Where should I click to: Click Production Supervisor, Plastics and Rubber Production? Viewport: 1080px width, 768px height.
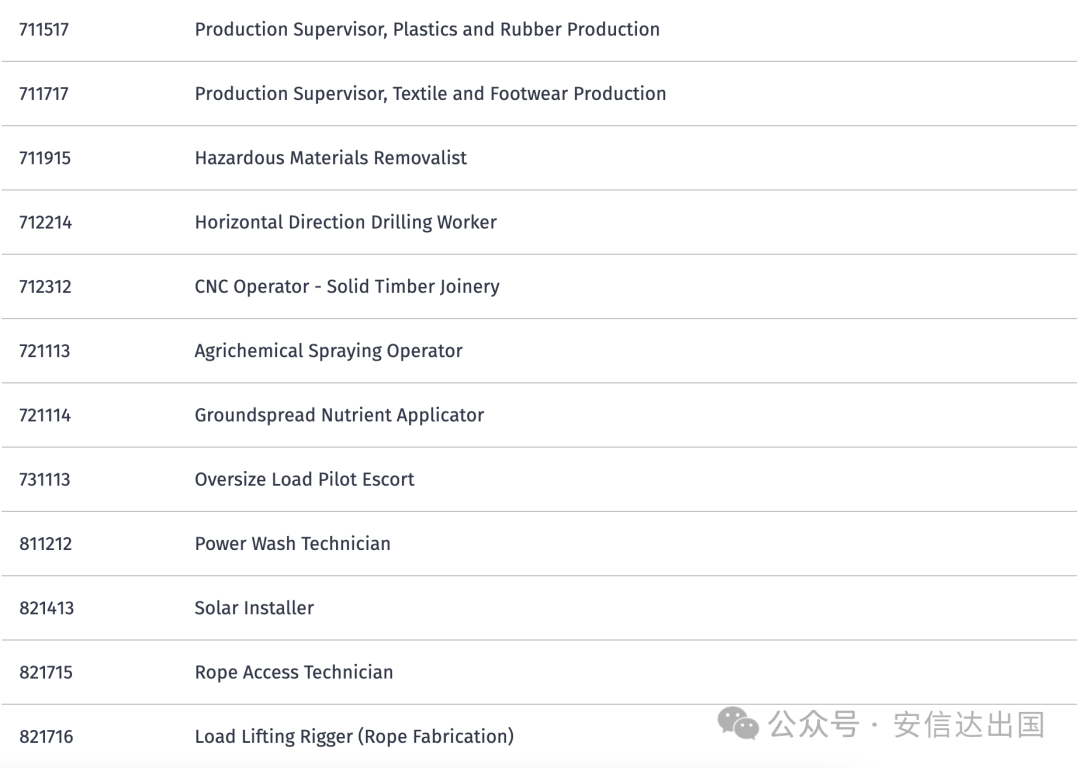tap(427, 30)
